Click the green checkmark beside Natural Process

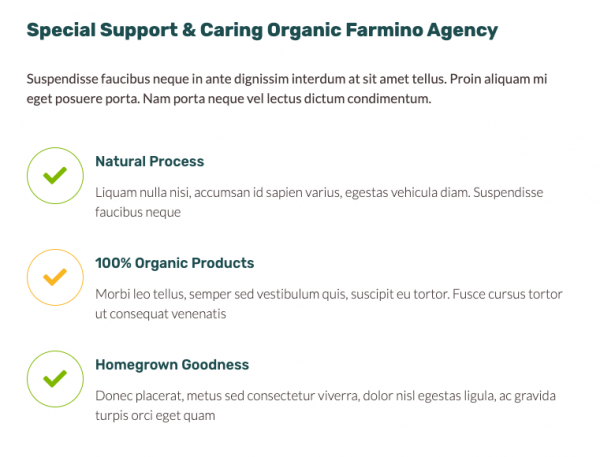tap(54, 175)
